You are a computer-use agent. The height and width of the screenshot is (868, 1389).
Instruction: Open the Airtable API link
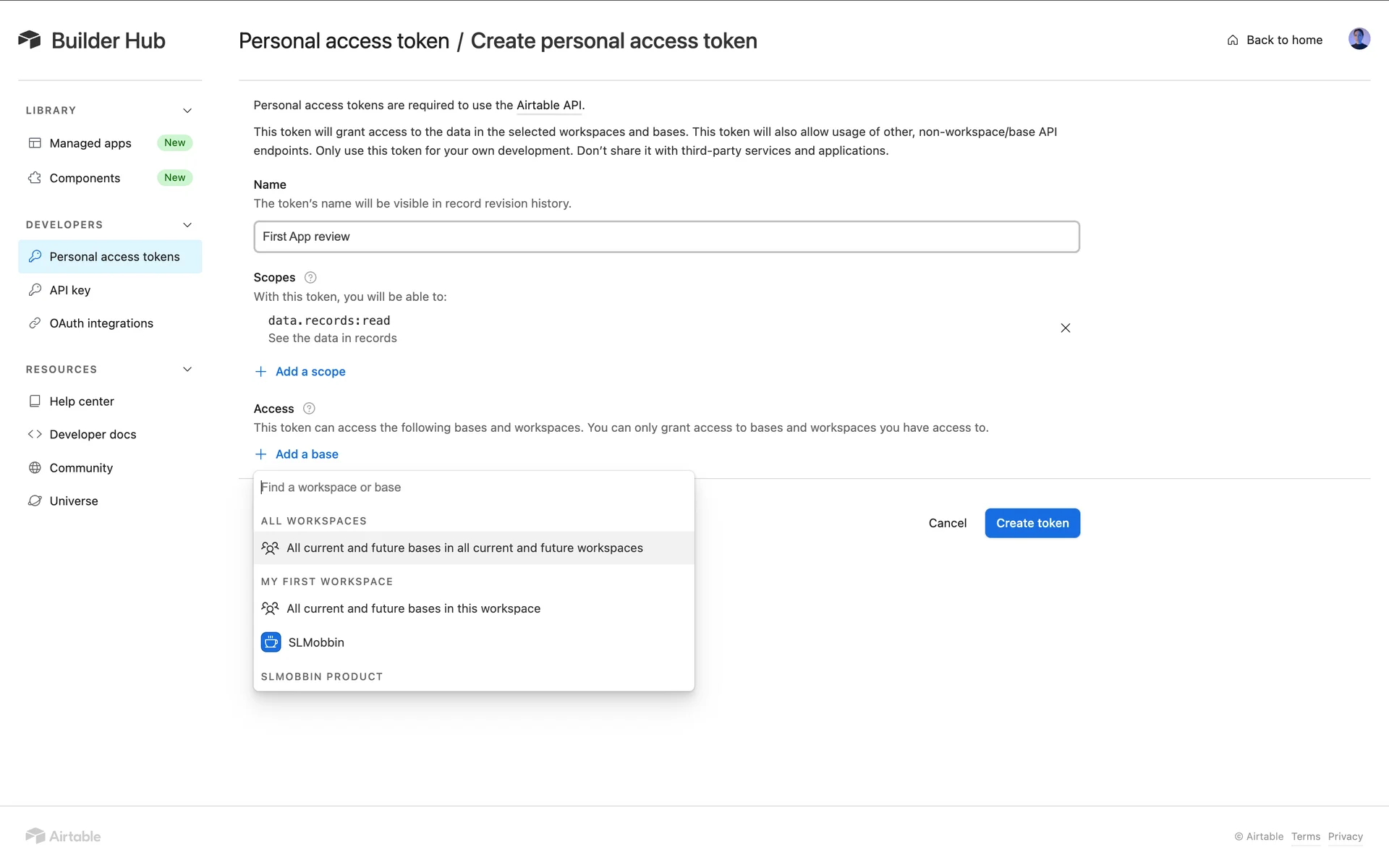click(x=549, y=106)
